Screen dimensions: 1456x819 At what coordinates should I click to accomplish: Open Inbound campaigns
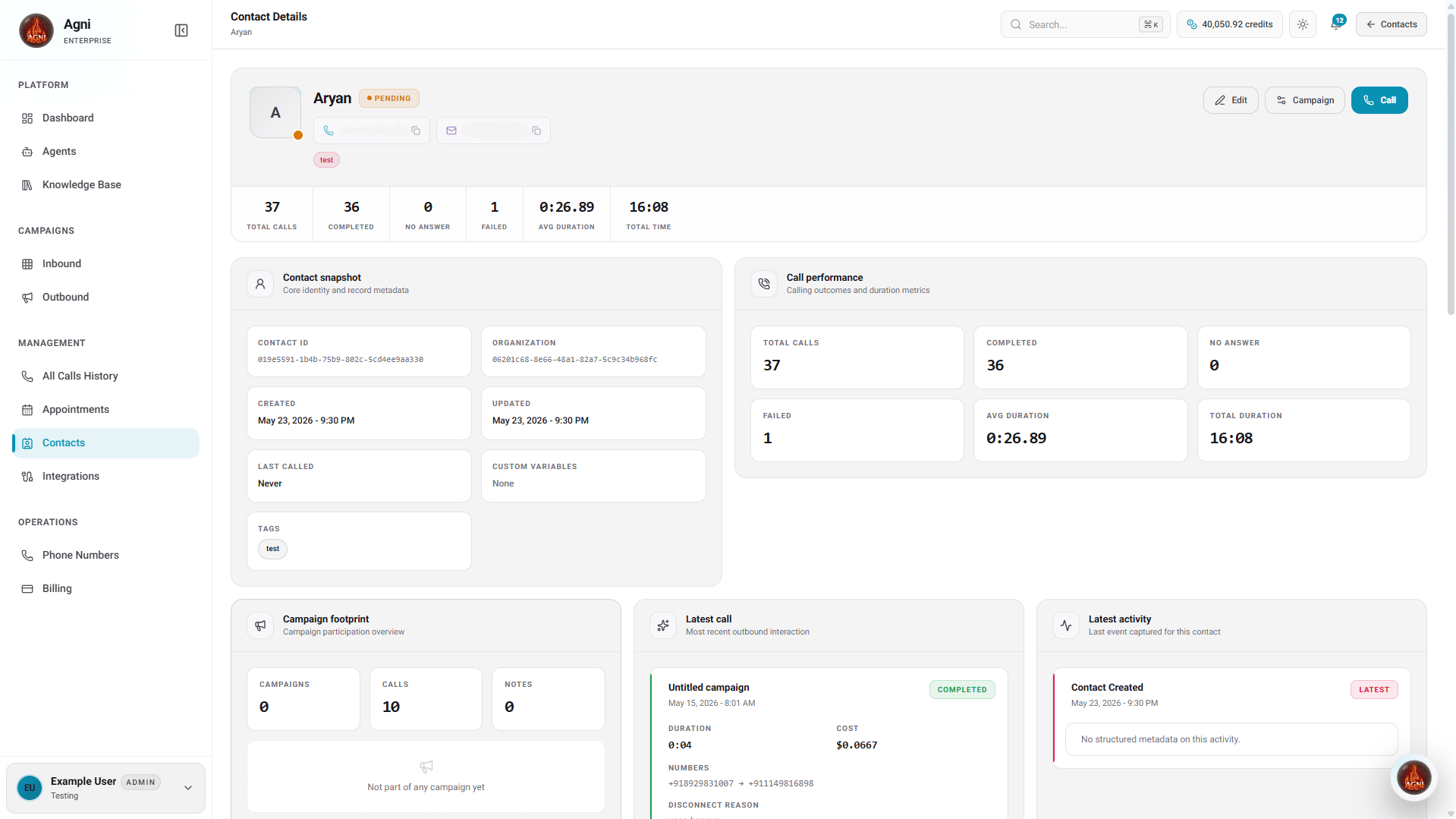point(106,263)
